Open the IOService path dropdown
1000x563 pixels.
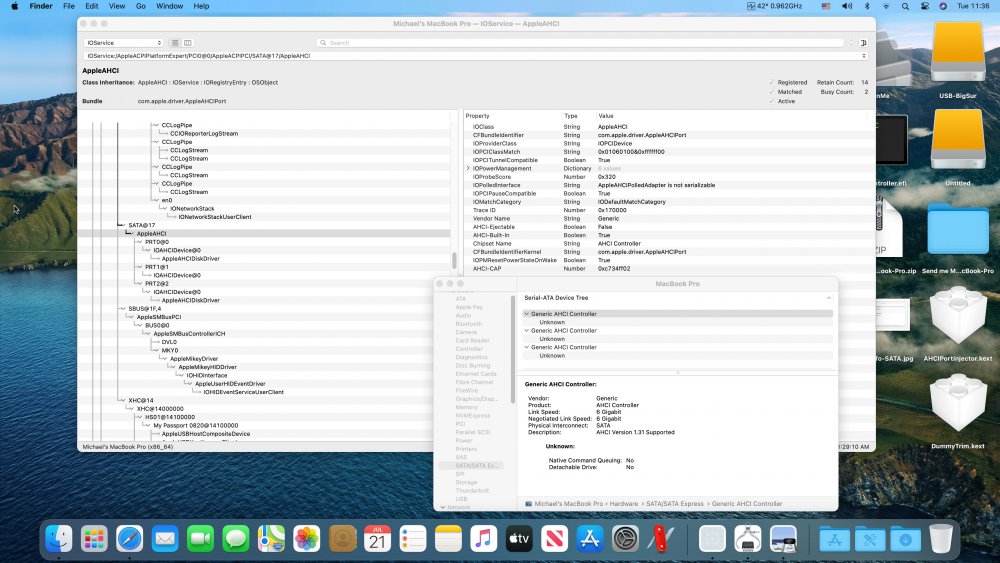coord(476,55)
